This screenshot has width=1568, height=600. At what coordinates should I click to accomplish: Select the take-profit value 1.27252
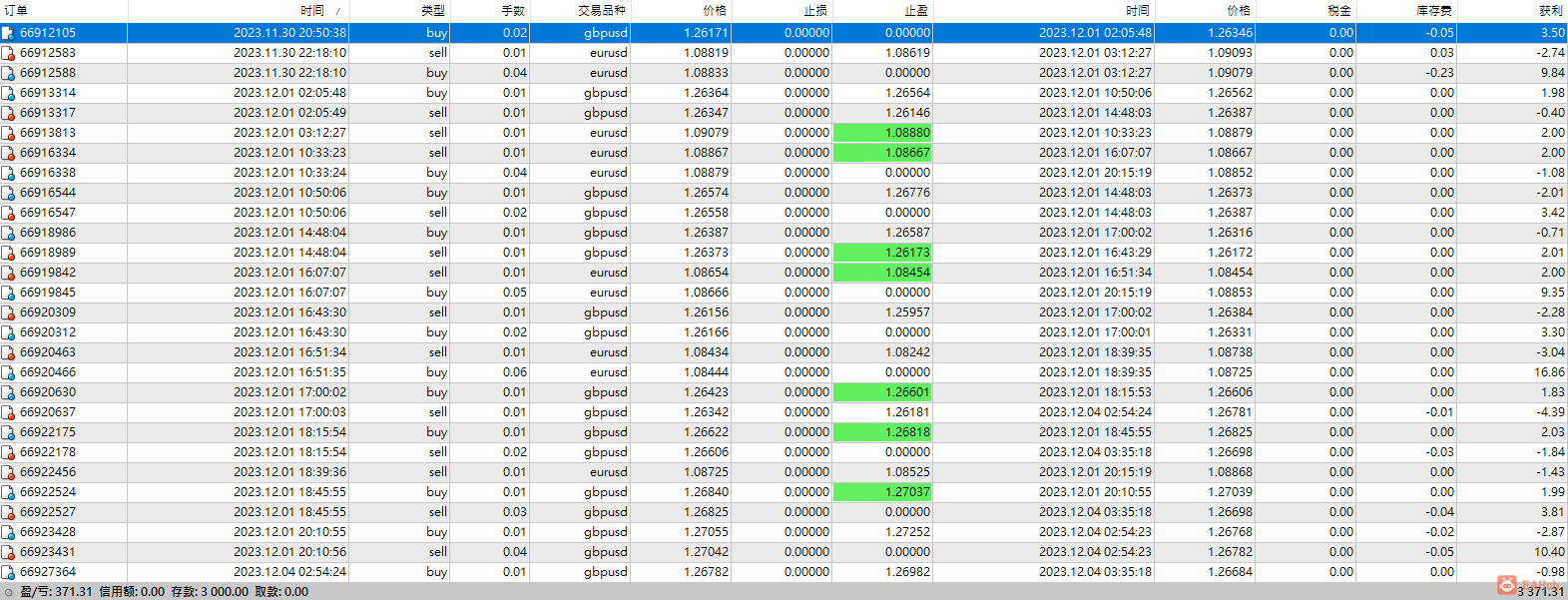[907, 532]
